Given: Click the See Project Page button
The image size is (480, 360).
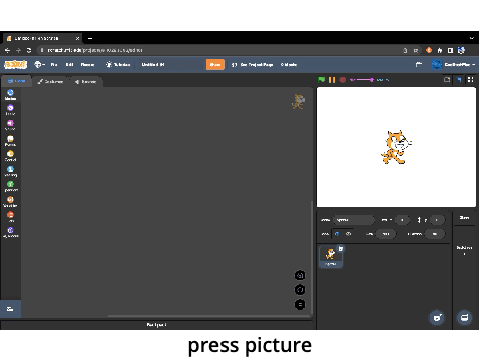Looking at the screenshot, I should tap(253, 65).
